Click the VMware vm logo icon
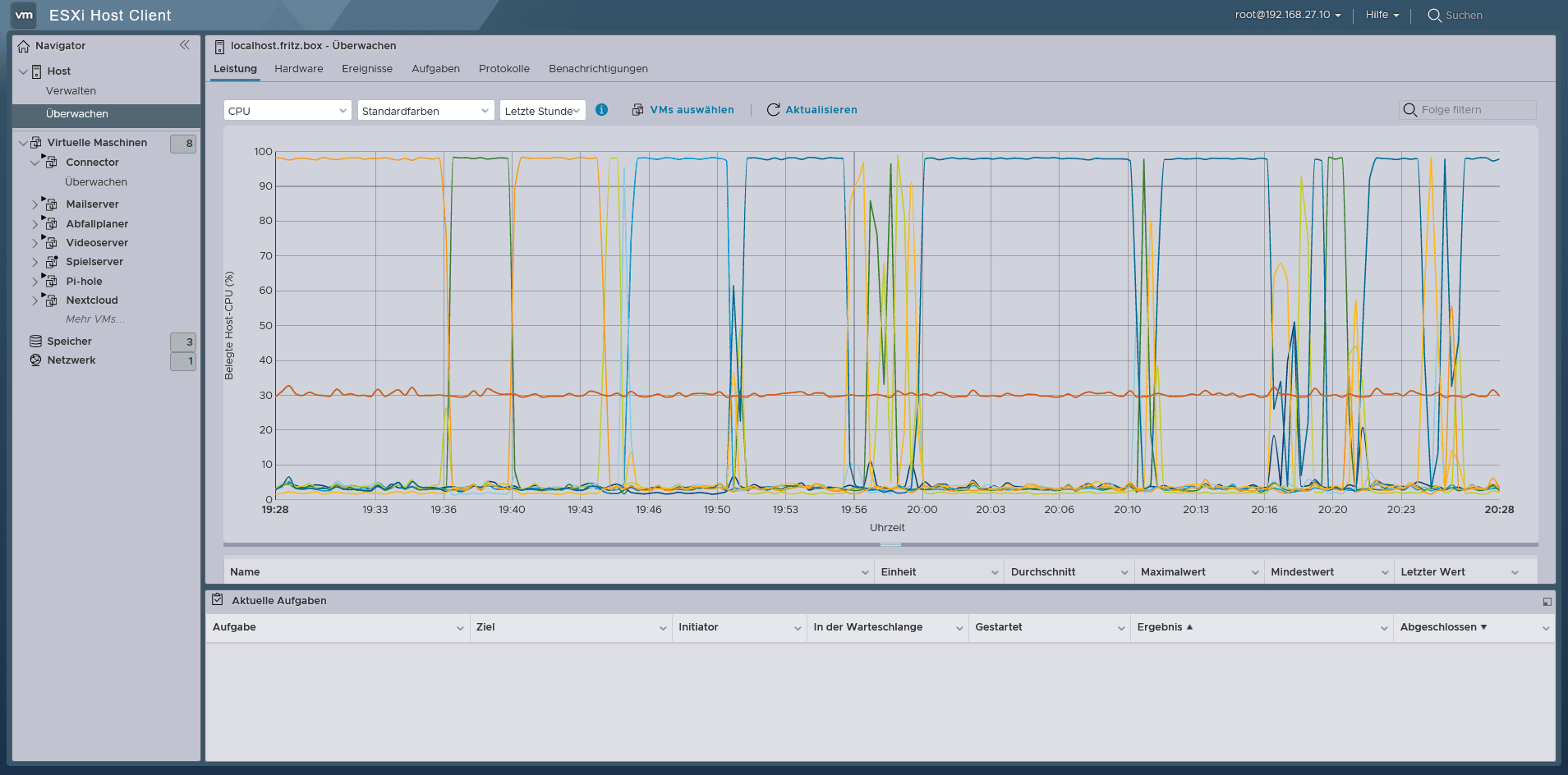 point(24,15)
